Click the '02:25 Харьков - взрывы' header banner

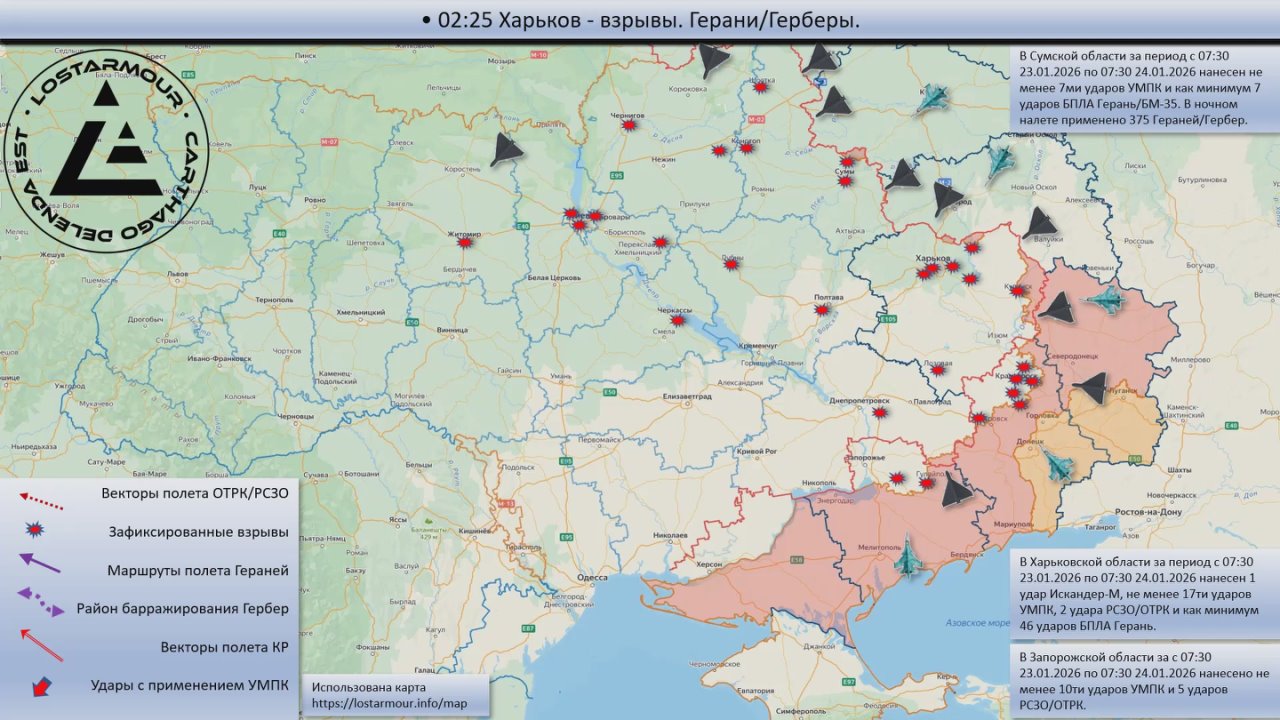click(x=640, y=20)
